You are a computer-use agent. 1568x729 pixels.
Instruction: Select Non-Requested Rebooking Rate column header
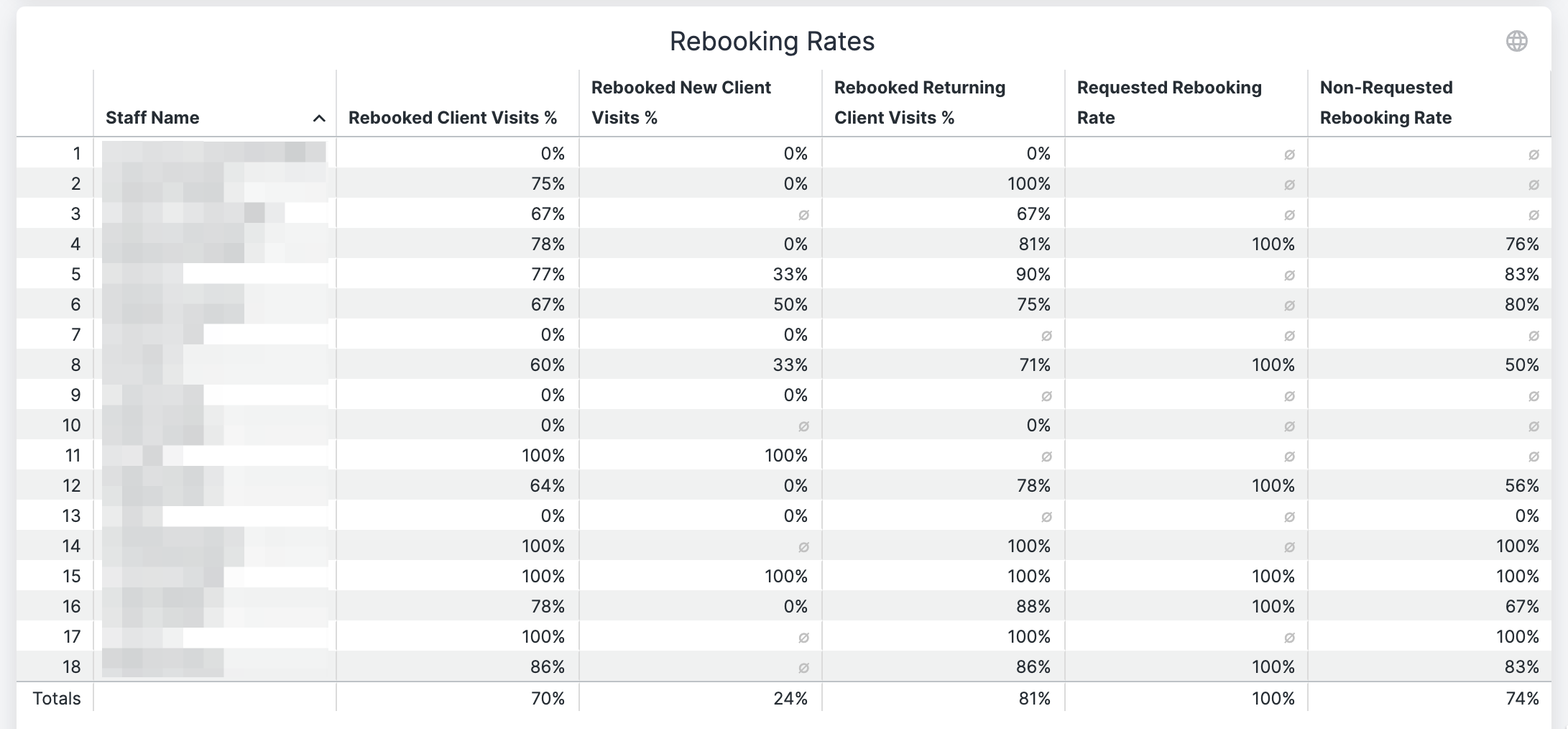pyautogui.click(x=1386, y=103)
